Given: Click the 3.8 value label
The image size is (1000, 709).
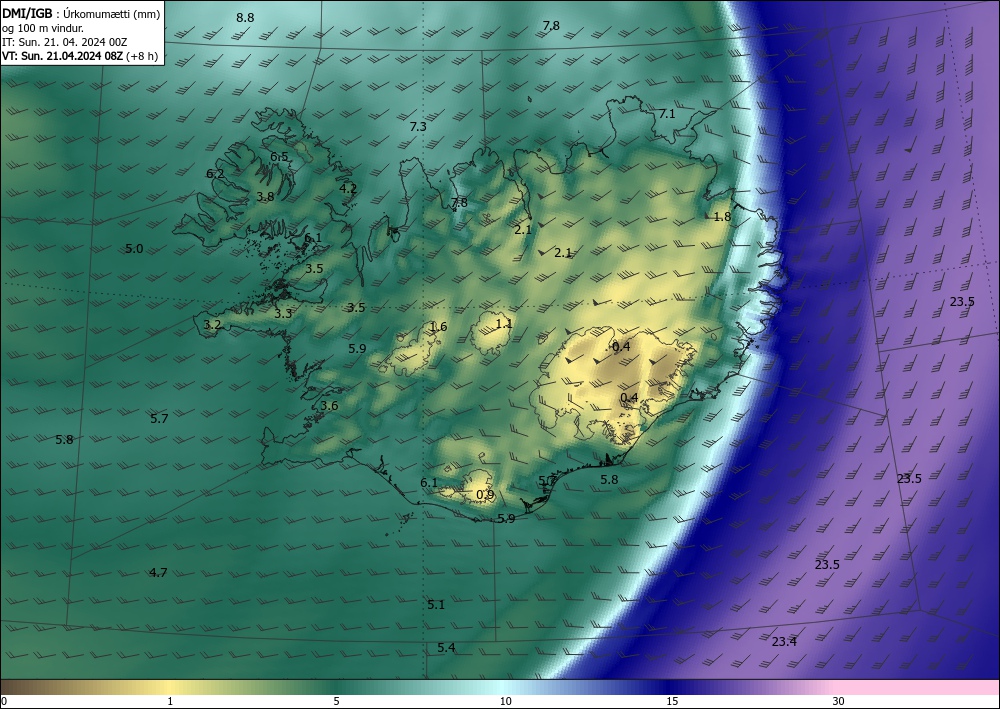Looking at the screenshot, I should click(x=265, y=197).
